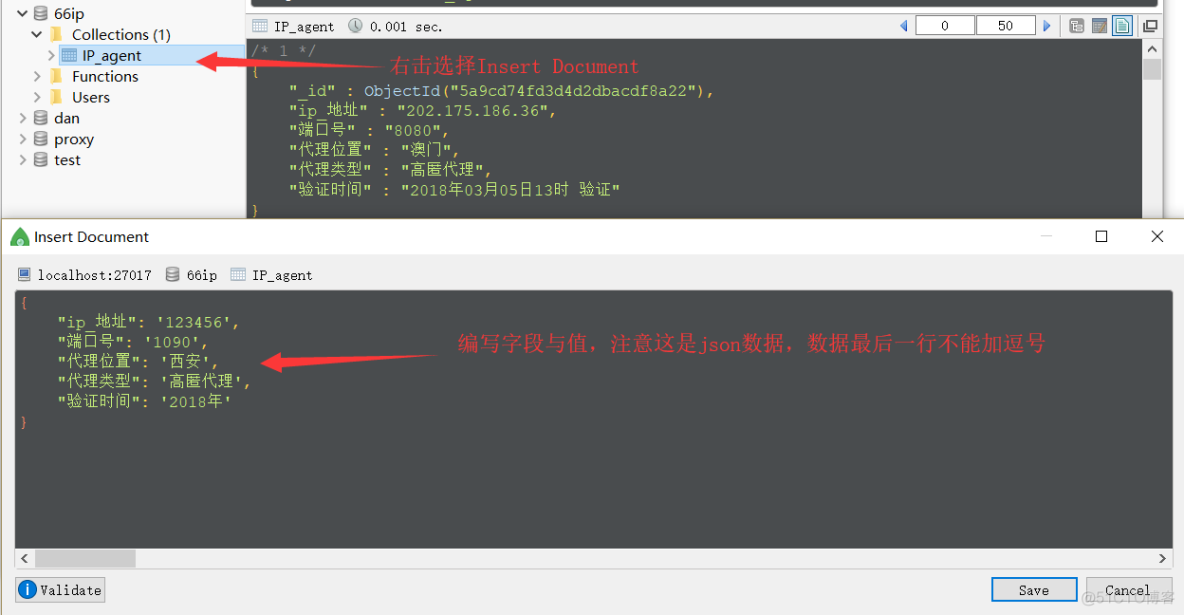Click the "端口号": '1090' line in editor
This screenshot has width=1184, height=615.
click(133, 341)
